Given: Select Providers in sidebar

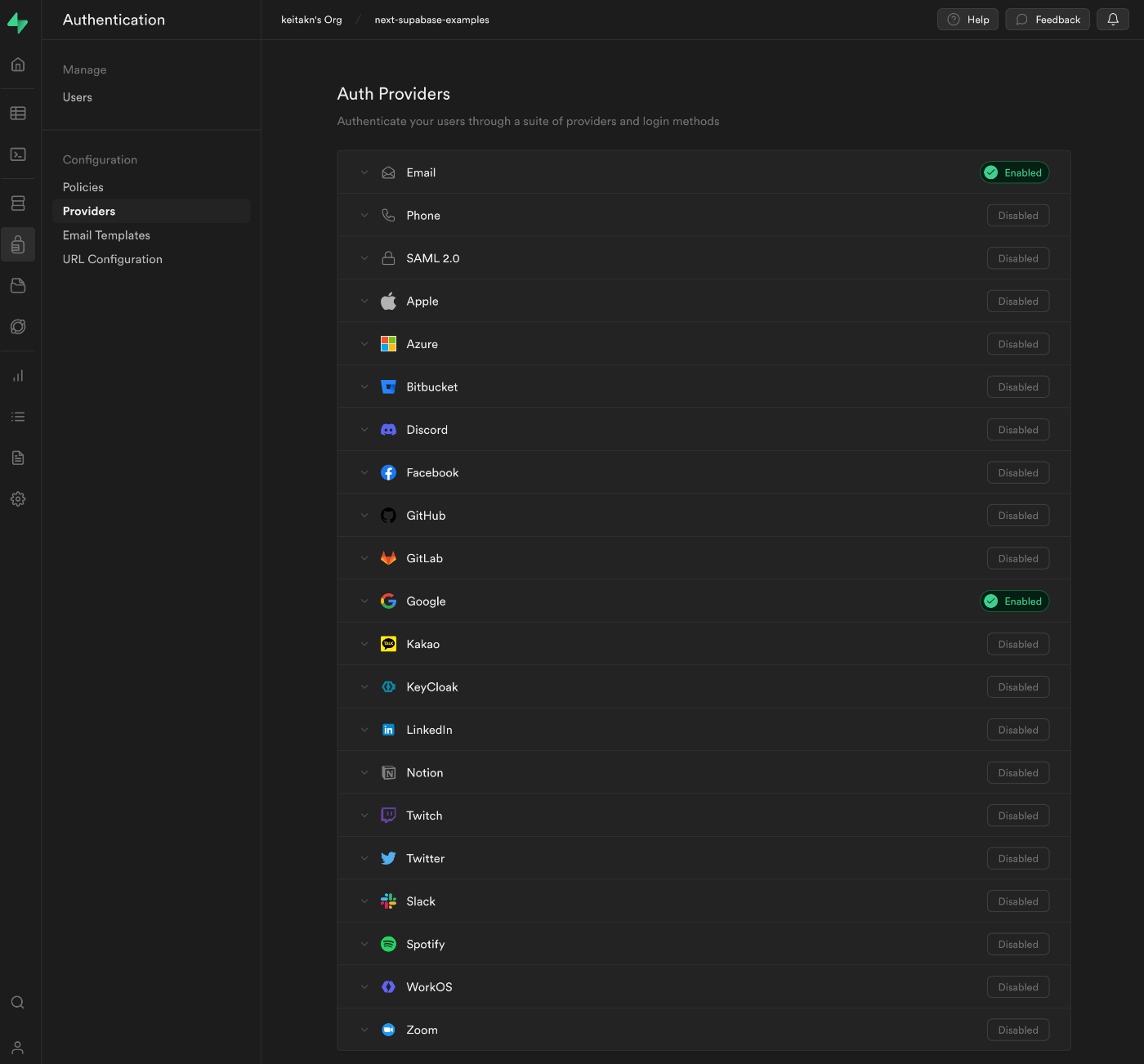Looking at the screenshot, I should click(x=151, y=211).
